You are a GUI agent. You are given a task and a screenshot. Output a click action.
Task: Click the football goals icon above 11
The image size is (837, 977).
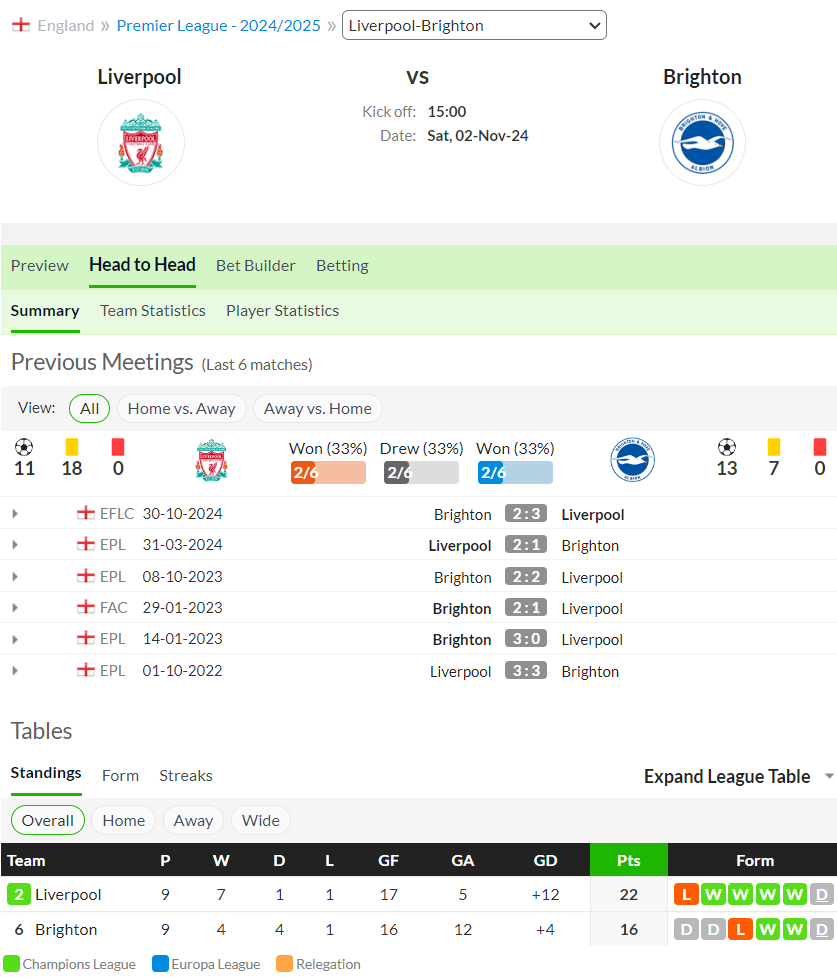click(x=24, y=447)
